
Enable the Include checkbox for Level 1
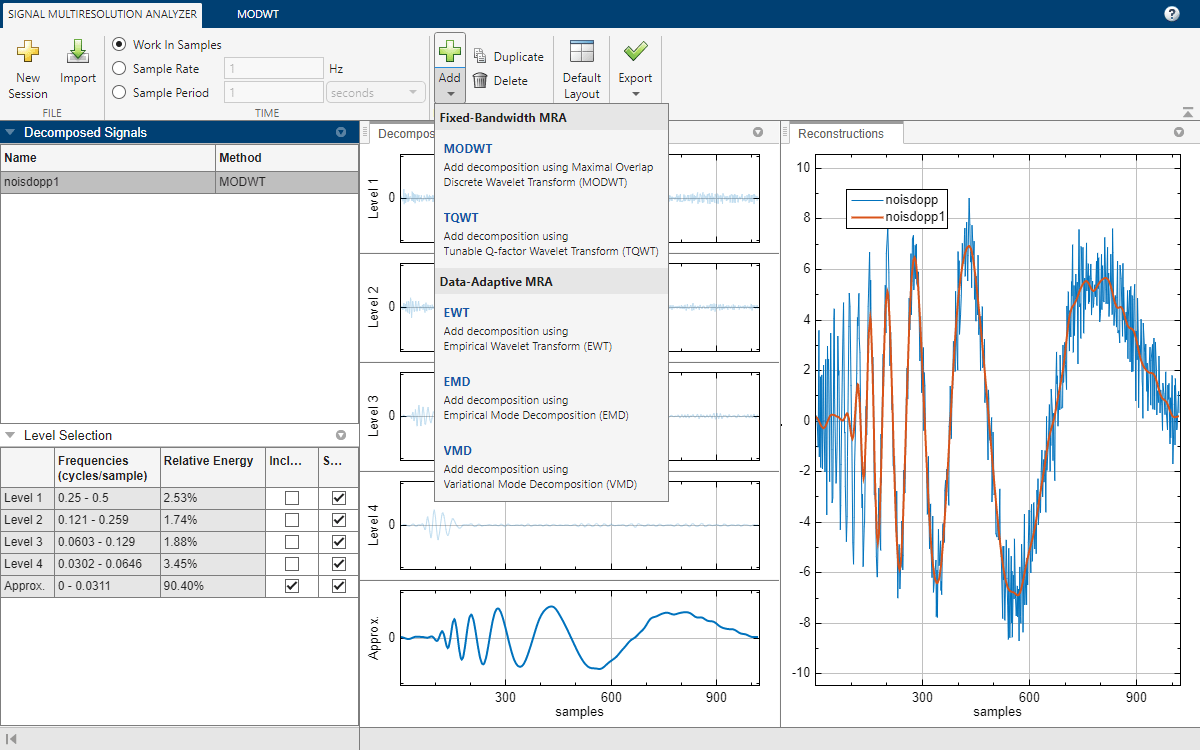(292, 498)
